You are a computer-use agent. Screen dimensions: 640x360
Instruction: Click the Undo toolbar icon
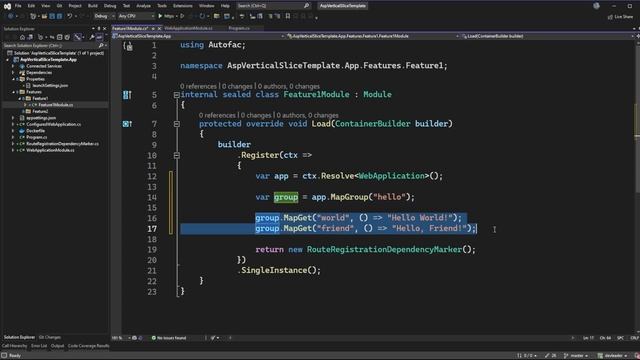pyautogui.click(x=70, y=16)
